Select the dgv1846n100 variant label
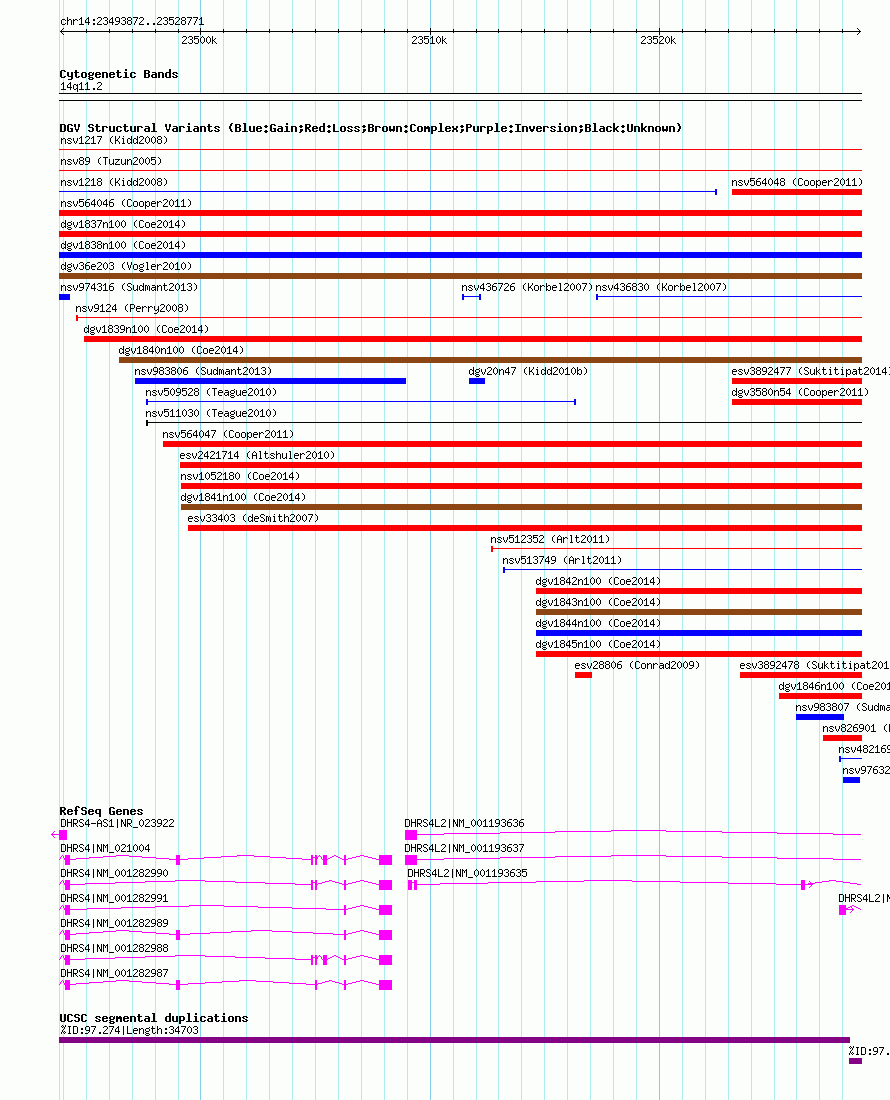 click(x=834, y=688)
